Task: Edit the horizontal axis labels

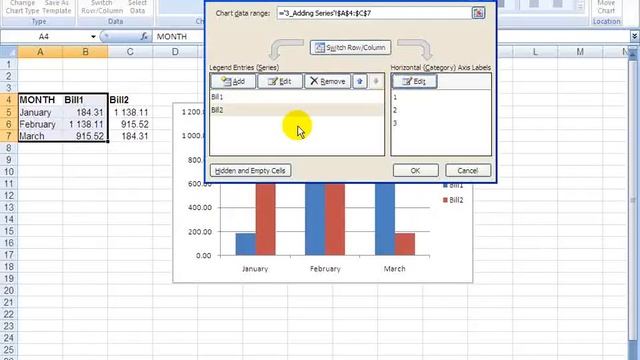Action: [x=414, y=81]
